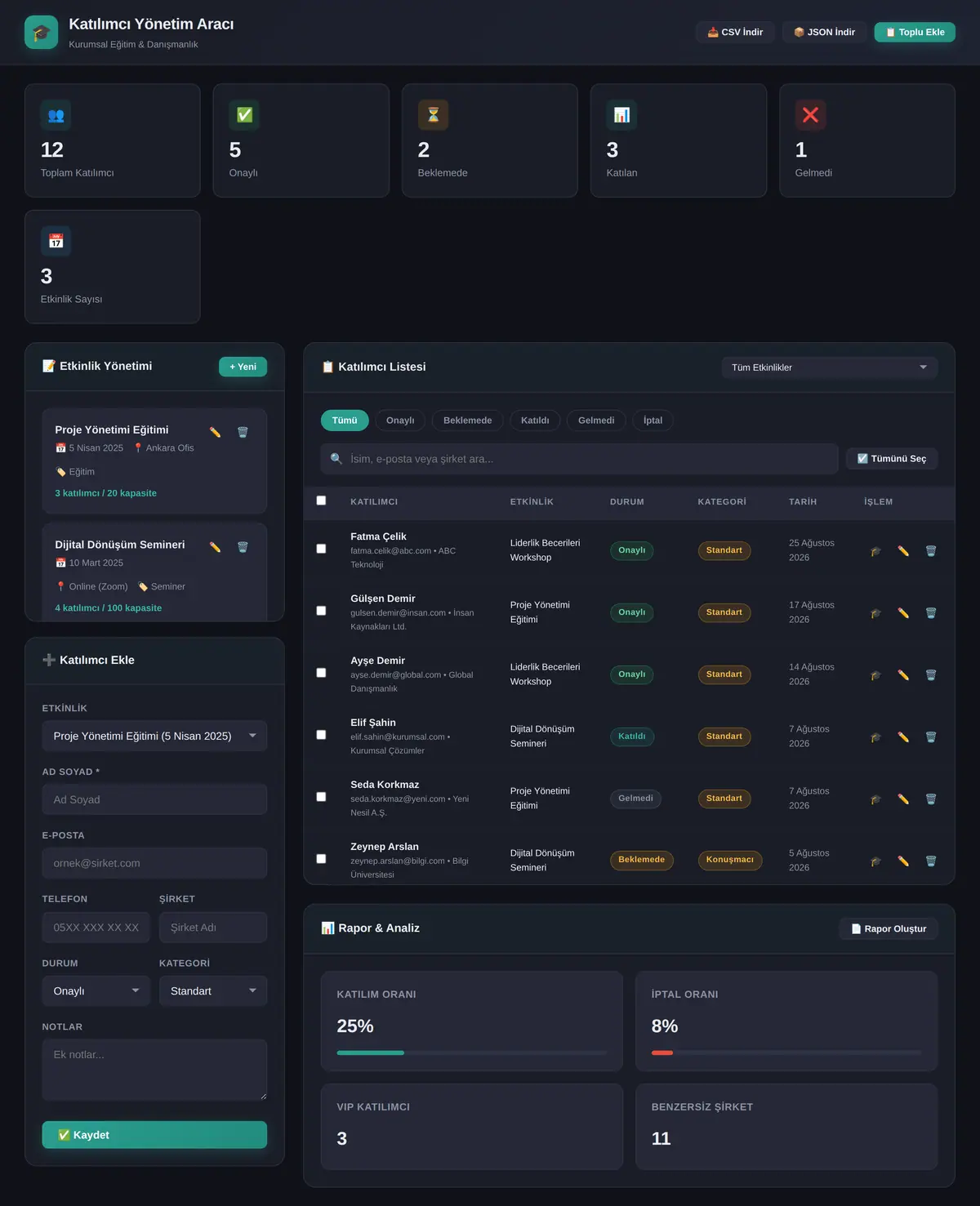Click the app graduation cap logo

point(42,33)
